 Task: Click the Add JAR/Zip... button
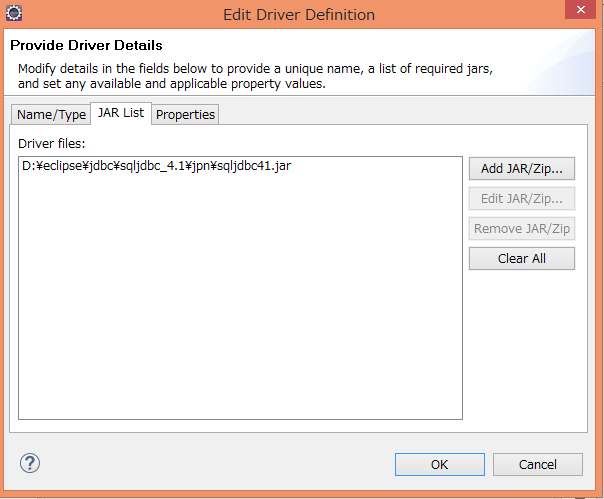pos(522,168)
